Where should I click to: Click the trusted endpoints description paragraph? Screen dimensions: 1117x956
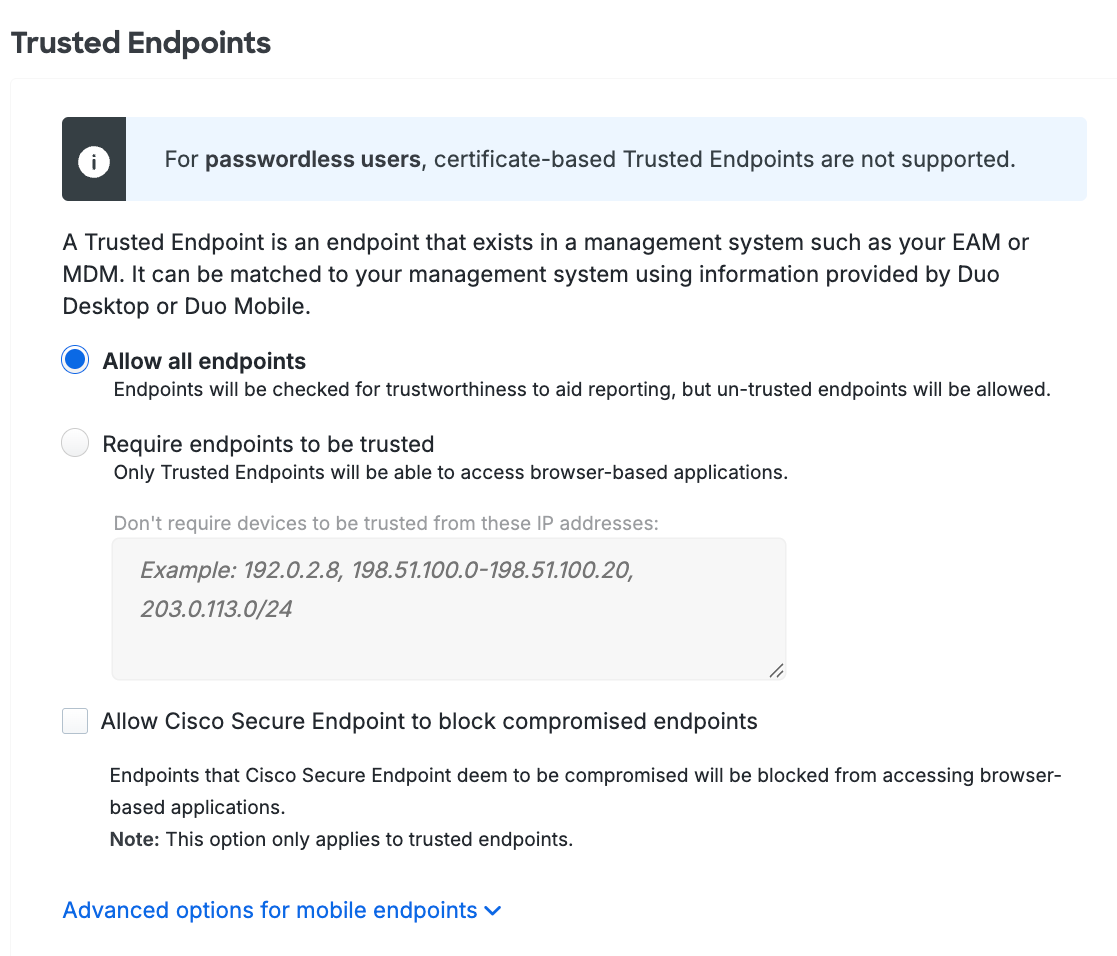click(545, 274)
